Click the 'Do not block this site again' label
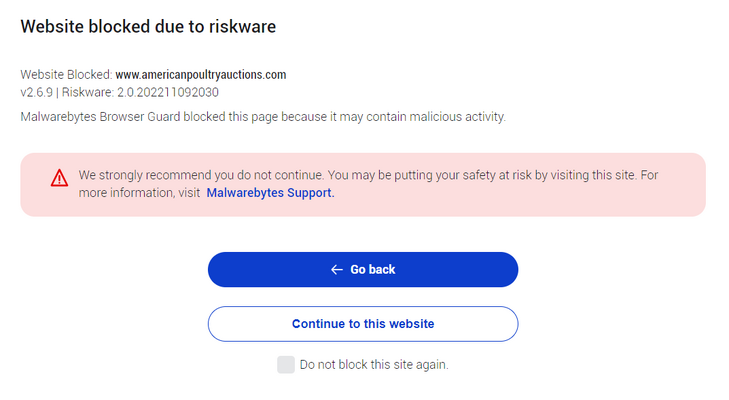 pyautogui.click(x=374, y=365)
